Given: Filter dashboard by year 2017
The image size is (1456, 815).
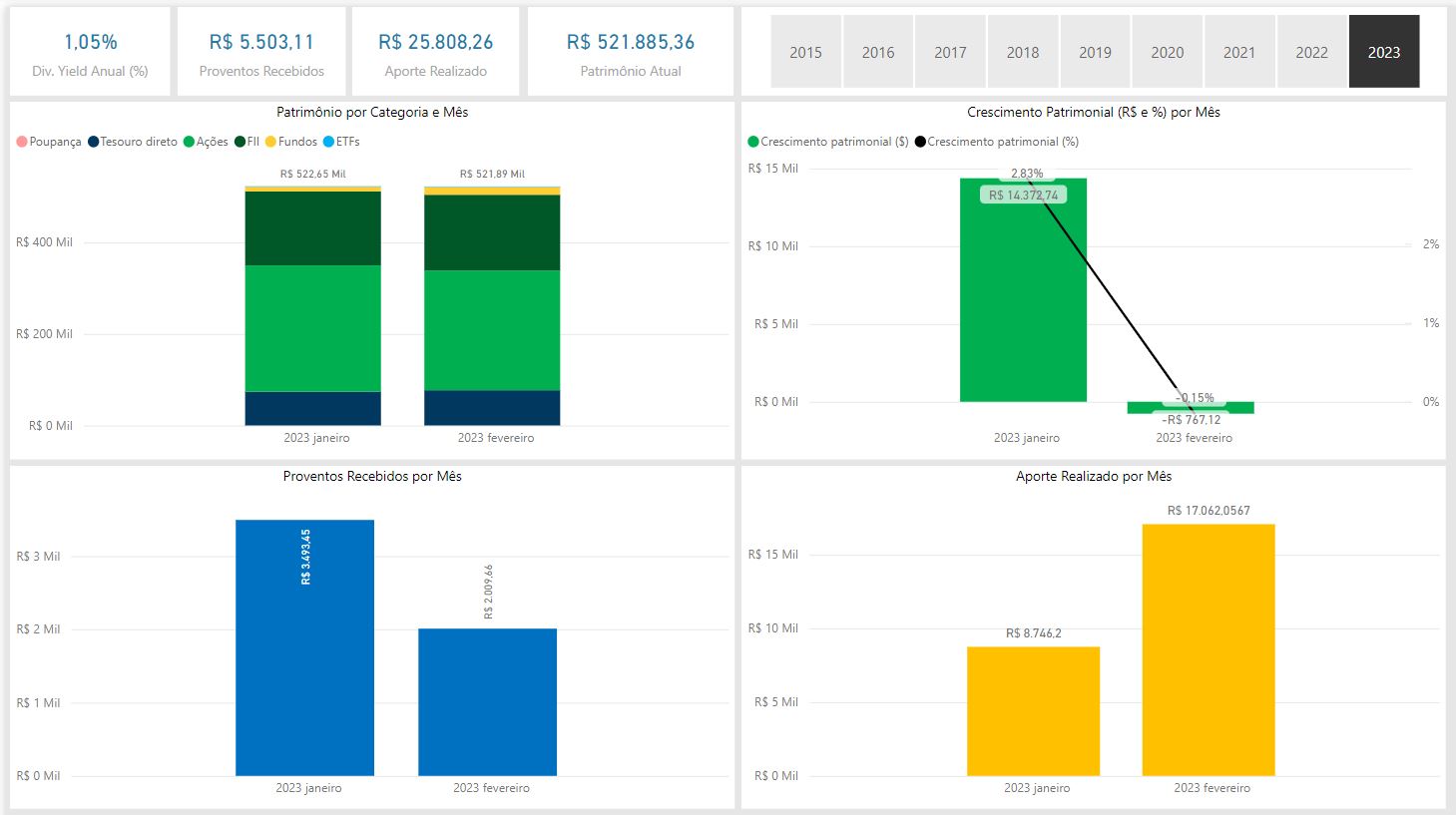Looking at the screenshot, I should (950, 52).
